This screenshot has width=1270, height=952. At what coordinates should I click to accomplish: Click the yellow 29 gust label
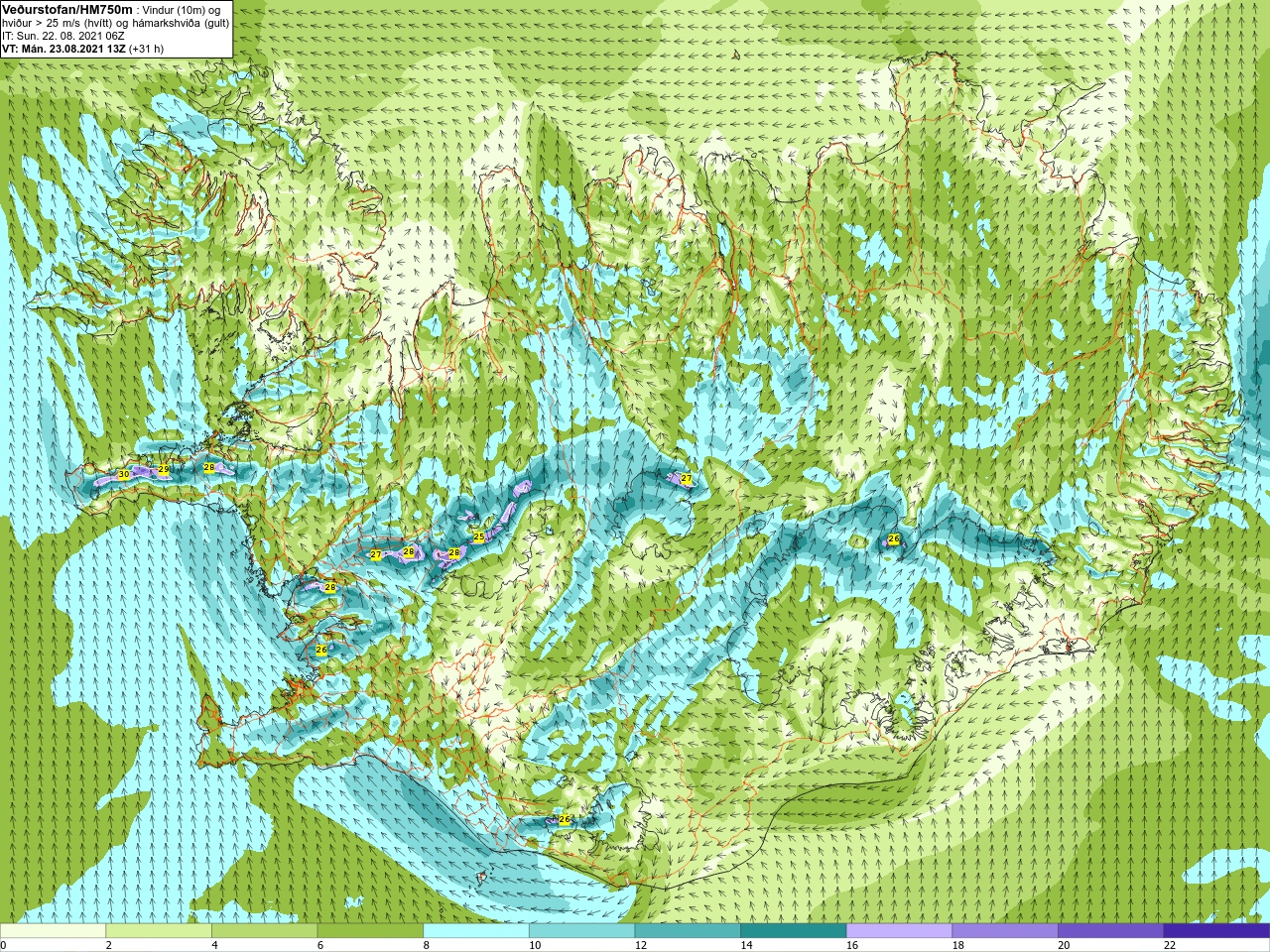tap(164, 469)
